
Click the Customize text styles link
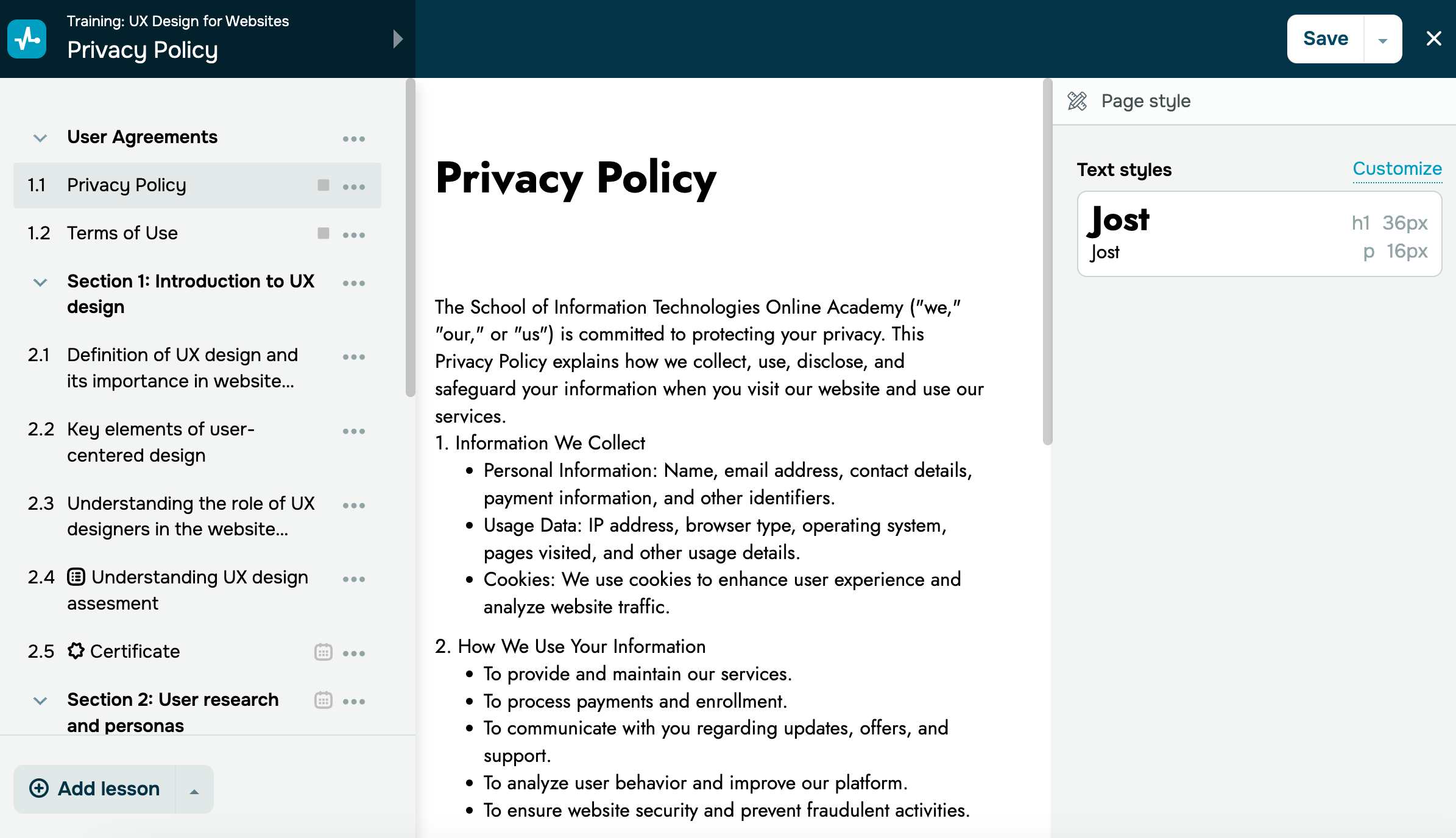tap(1397, 169)
